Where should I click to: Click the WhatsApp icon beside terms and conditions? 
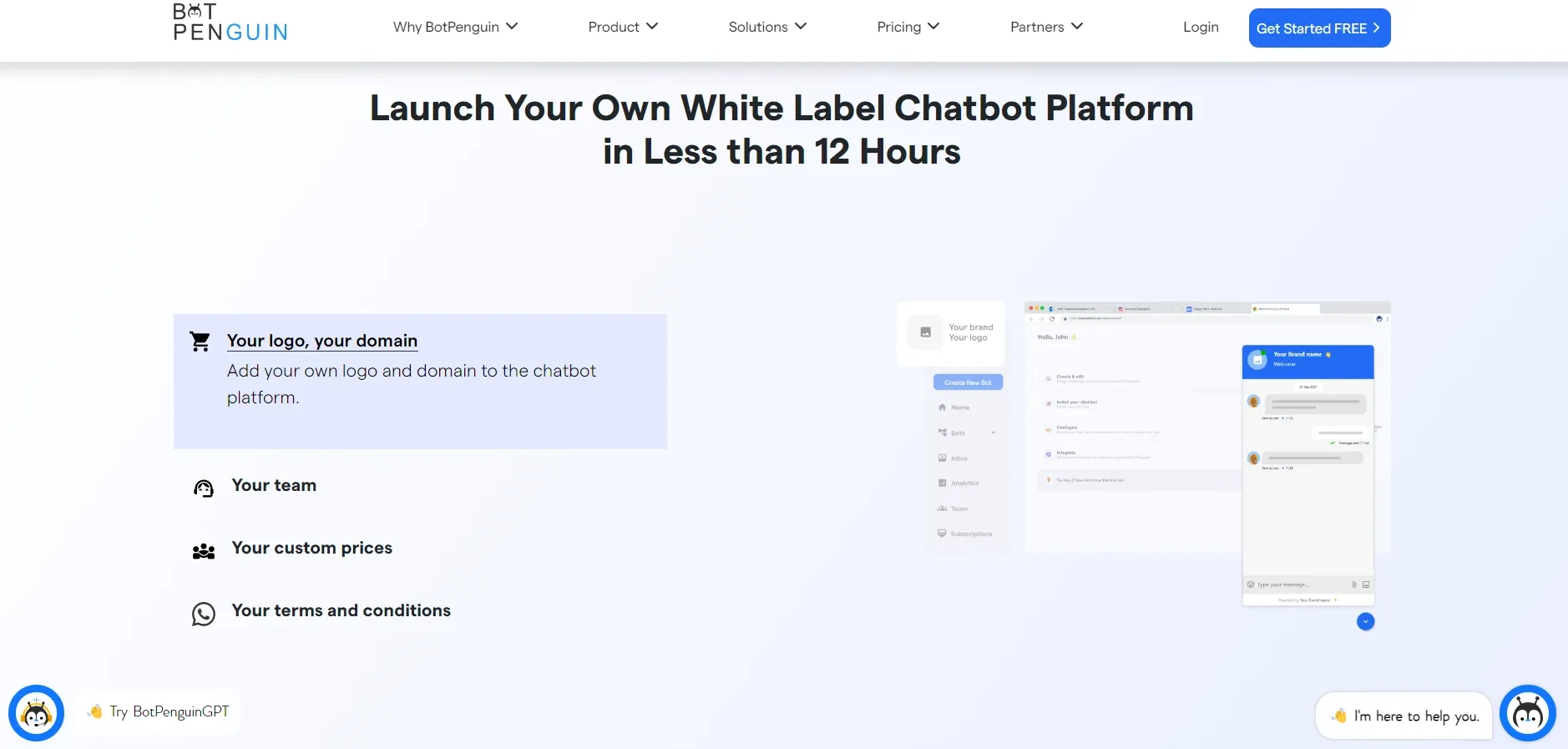[204, 615]
